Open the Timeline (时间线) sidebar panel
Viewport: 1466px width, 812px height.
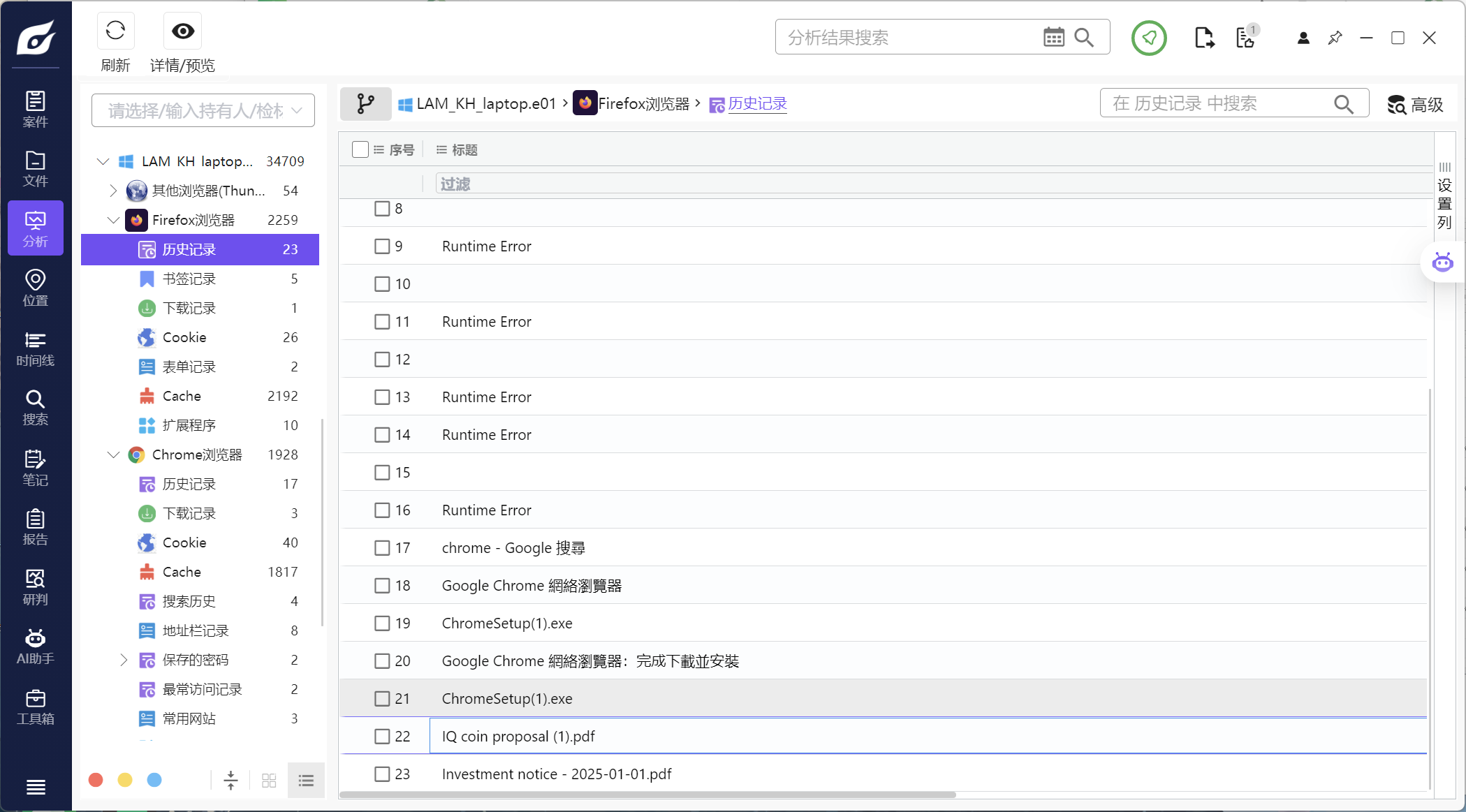click(x=35, y=349)
